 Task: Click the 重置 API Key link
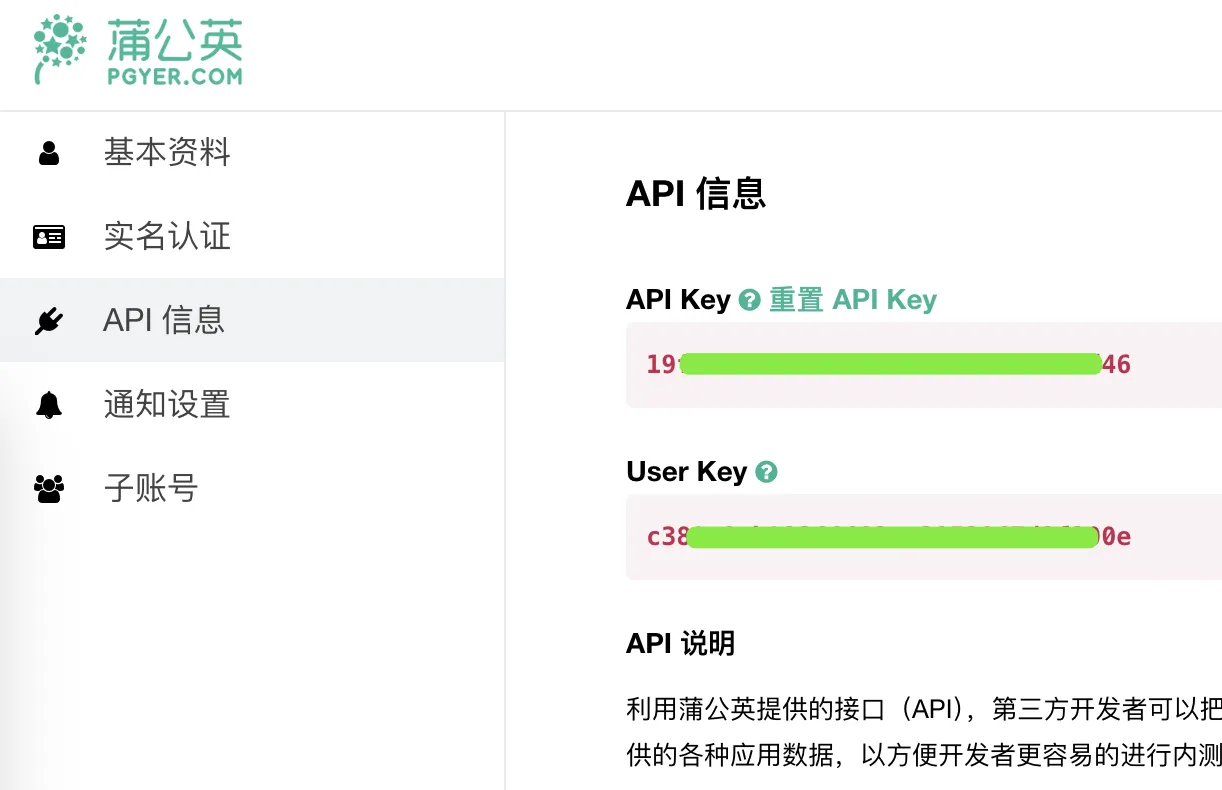(x=852, y=300)
